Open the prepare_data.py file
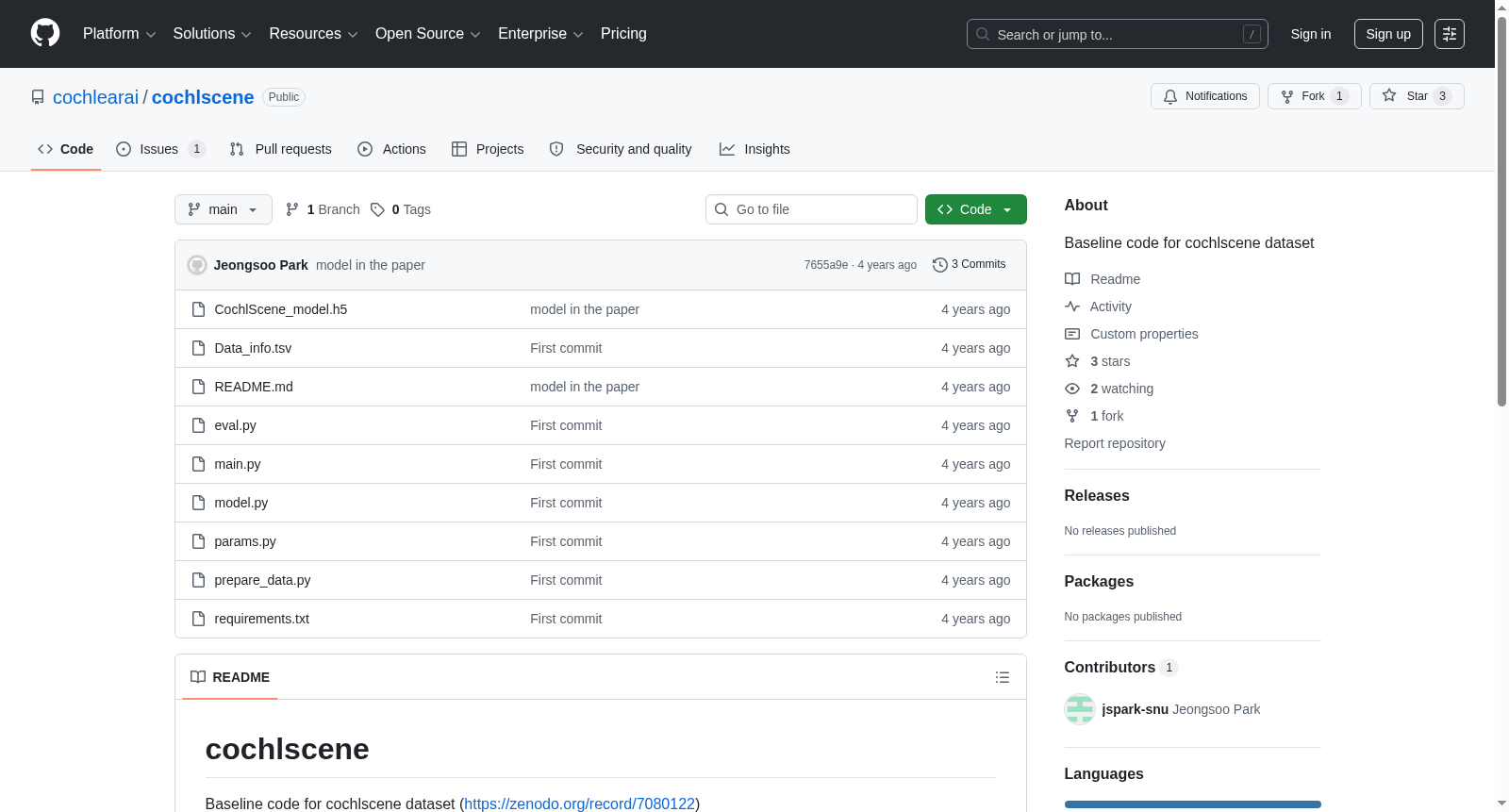Screen dimensions: 1509x812 [262, 580]
